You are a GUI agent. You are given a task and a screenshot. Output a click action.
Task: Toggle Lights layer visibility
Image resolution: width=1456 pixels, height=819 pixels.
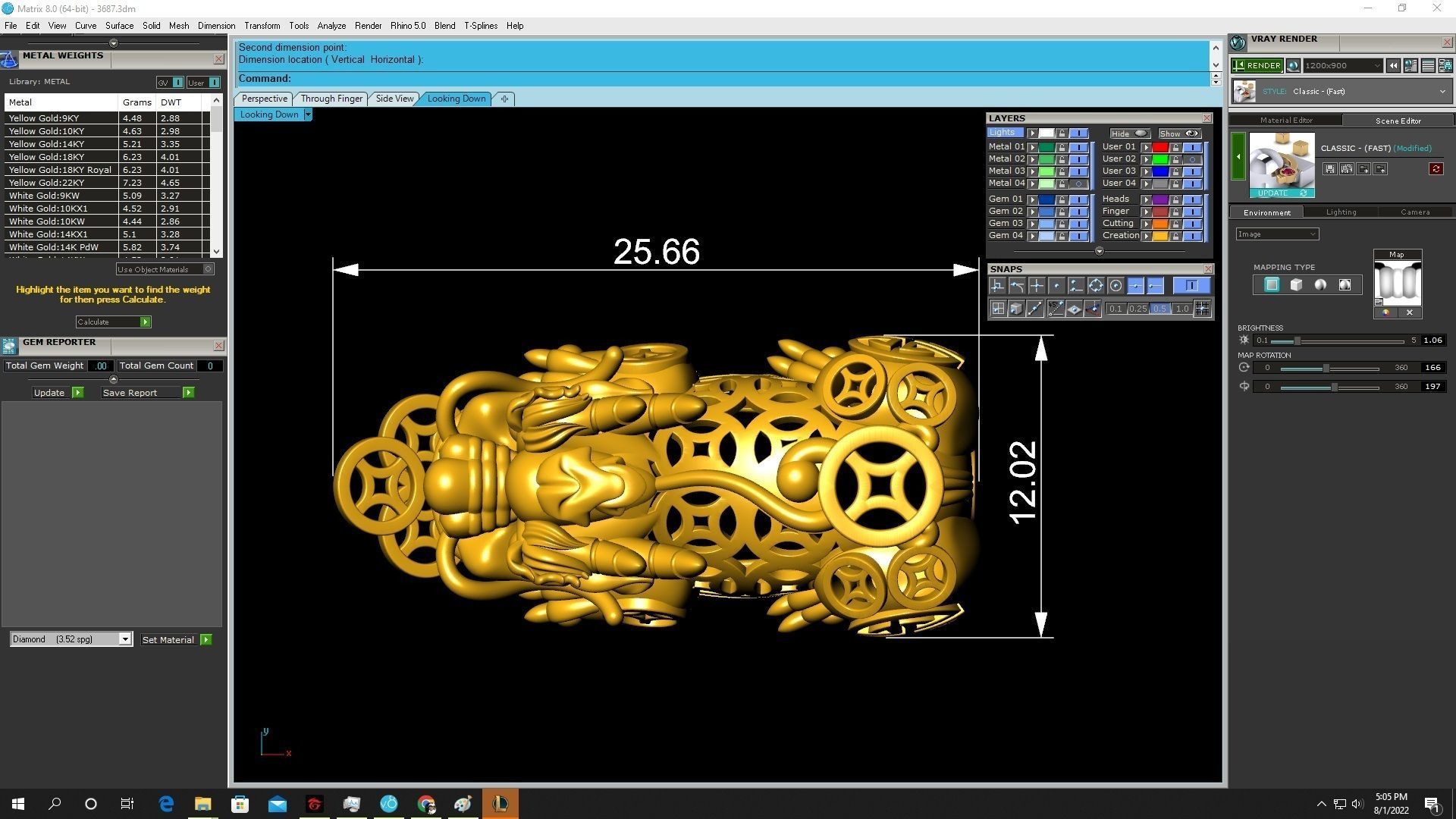pyautogui.click(x=1078, y=133)
